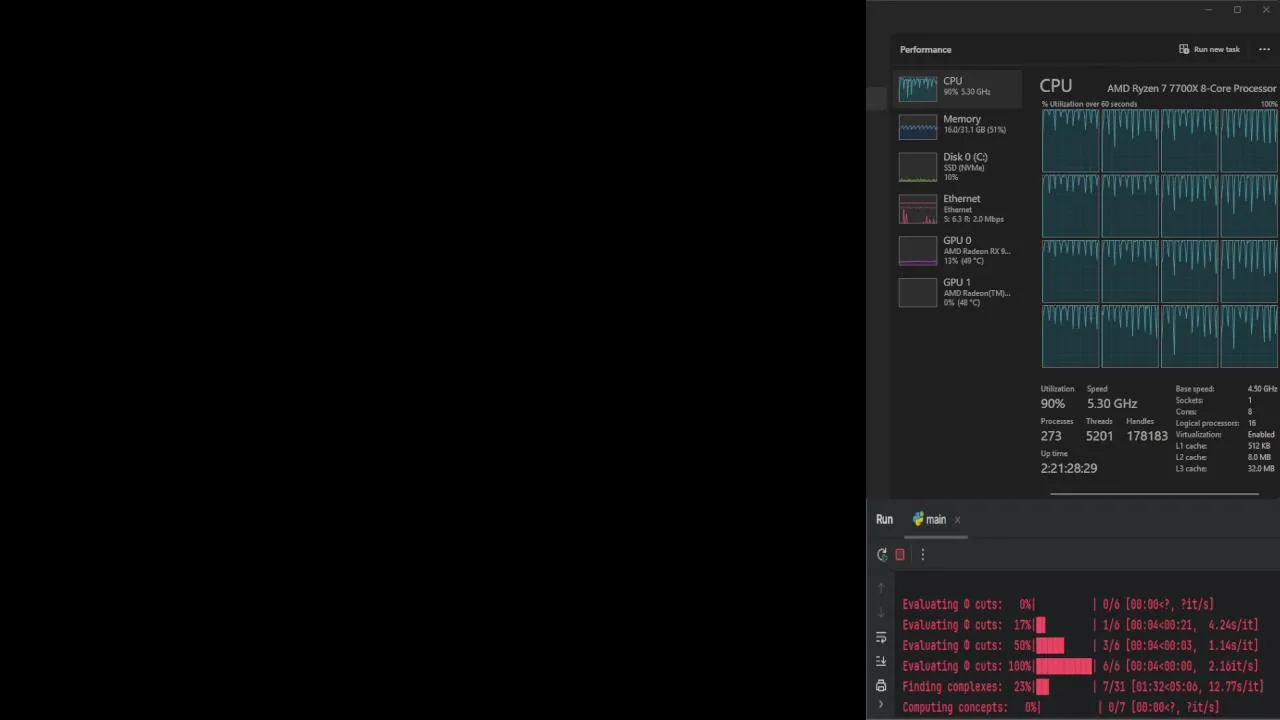The height and width of the screenshot is (720, 1280).
Task: Click the Up time value 2:21:28:29
Action: click(x=1069, y=468)
